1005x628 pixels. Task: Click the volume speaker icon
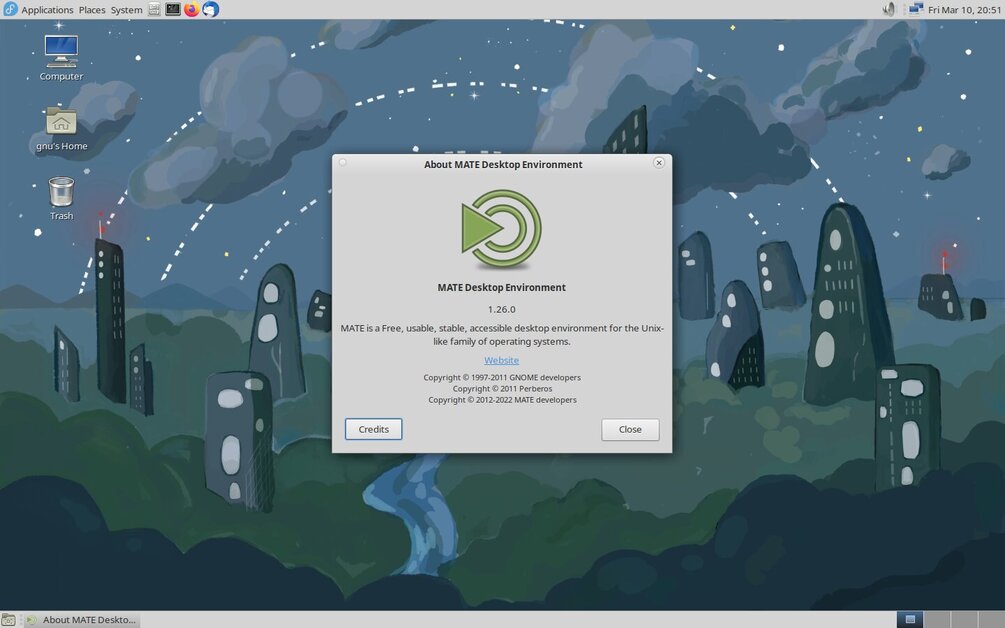889,9
